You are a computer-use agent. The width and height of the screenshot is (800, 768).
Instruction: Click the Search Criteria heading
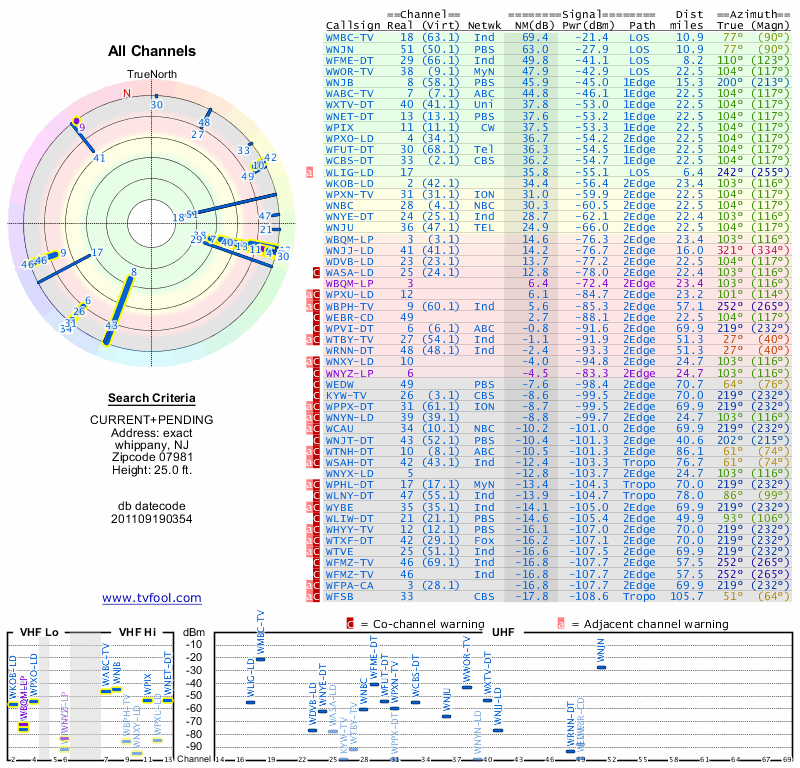[x=152, y=398]
